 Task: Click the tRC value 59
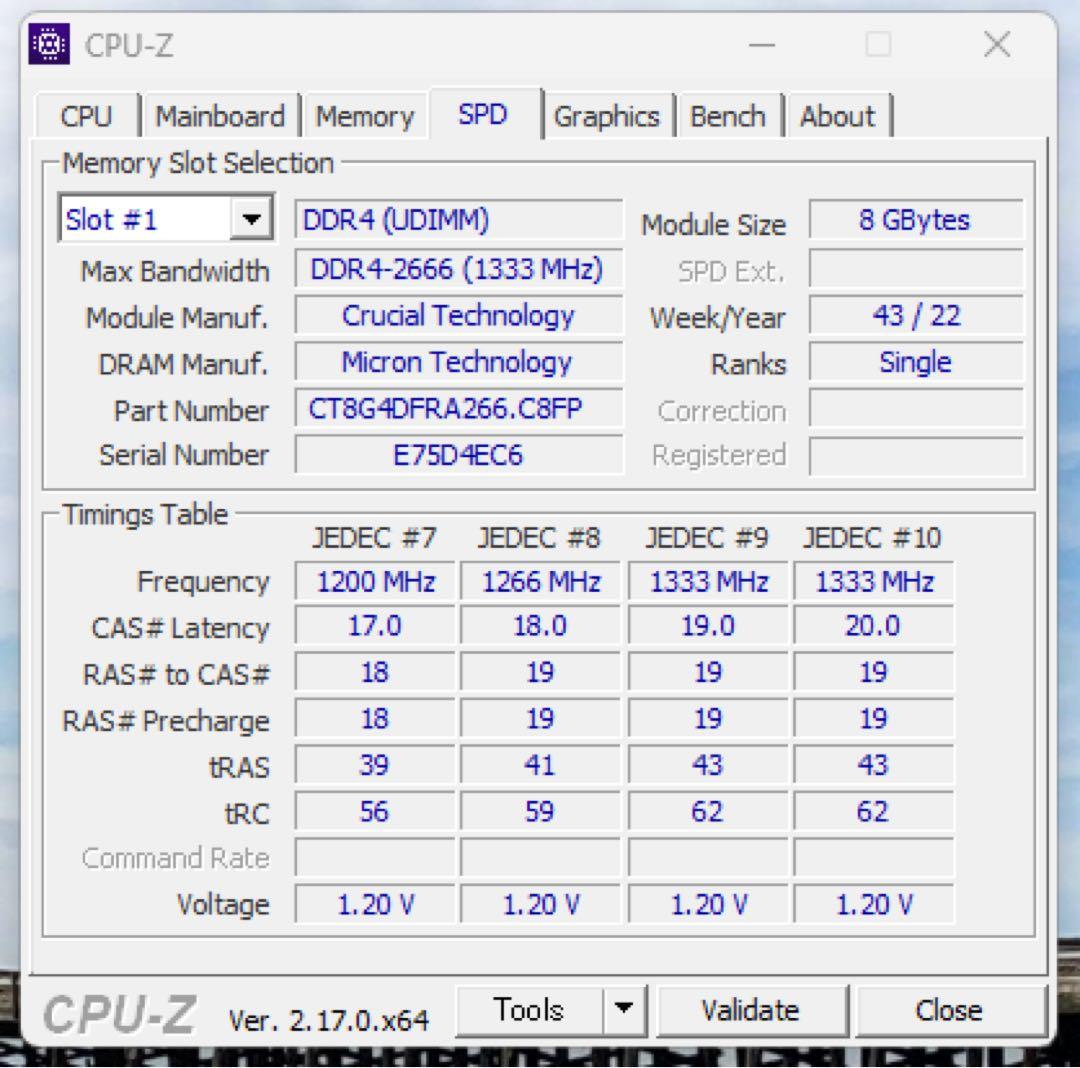pyautogui.click(x=540, y=812)
